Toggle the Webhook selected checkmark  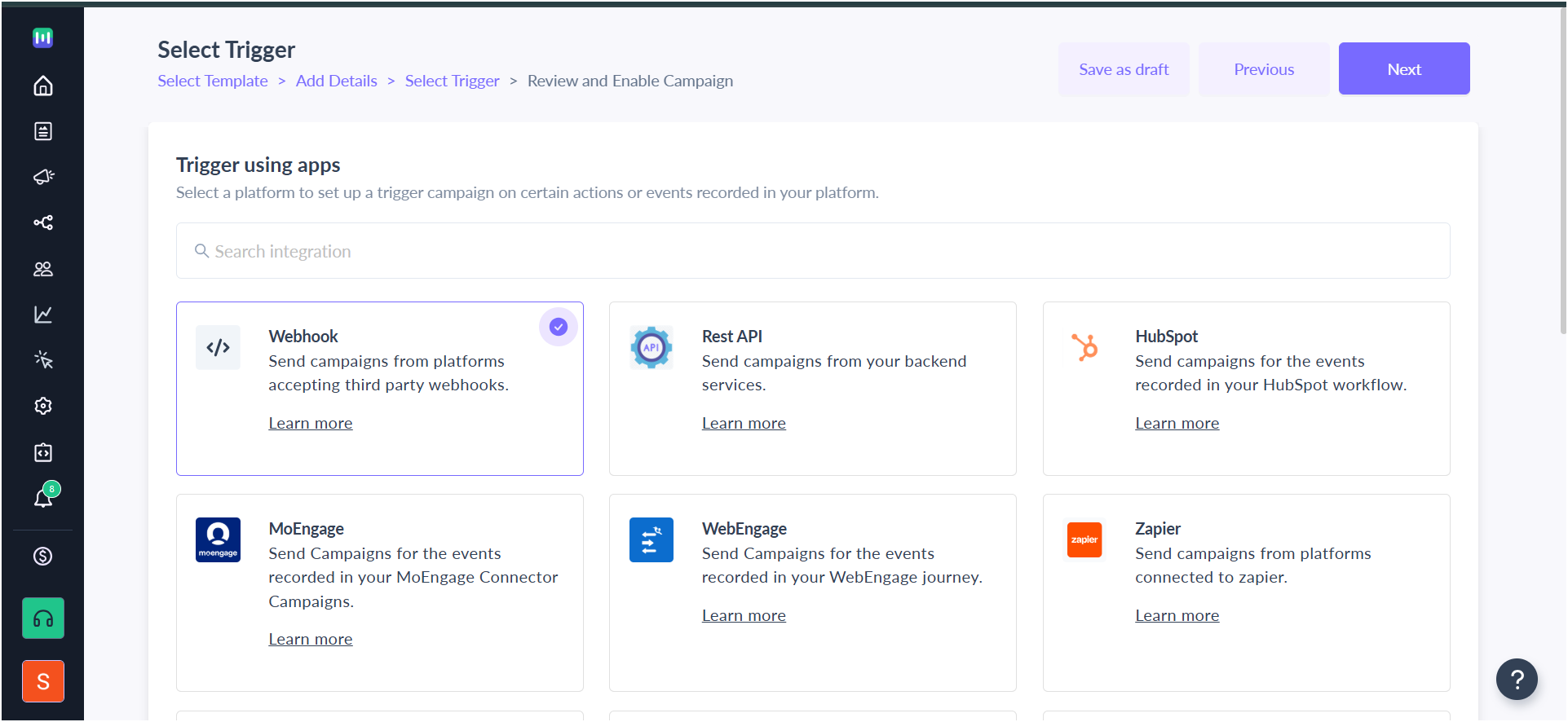pyautogui.click(x=559, y=327)
